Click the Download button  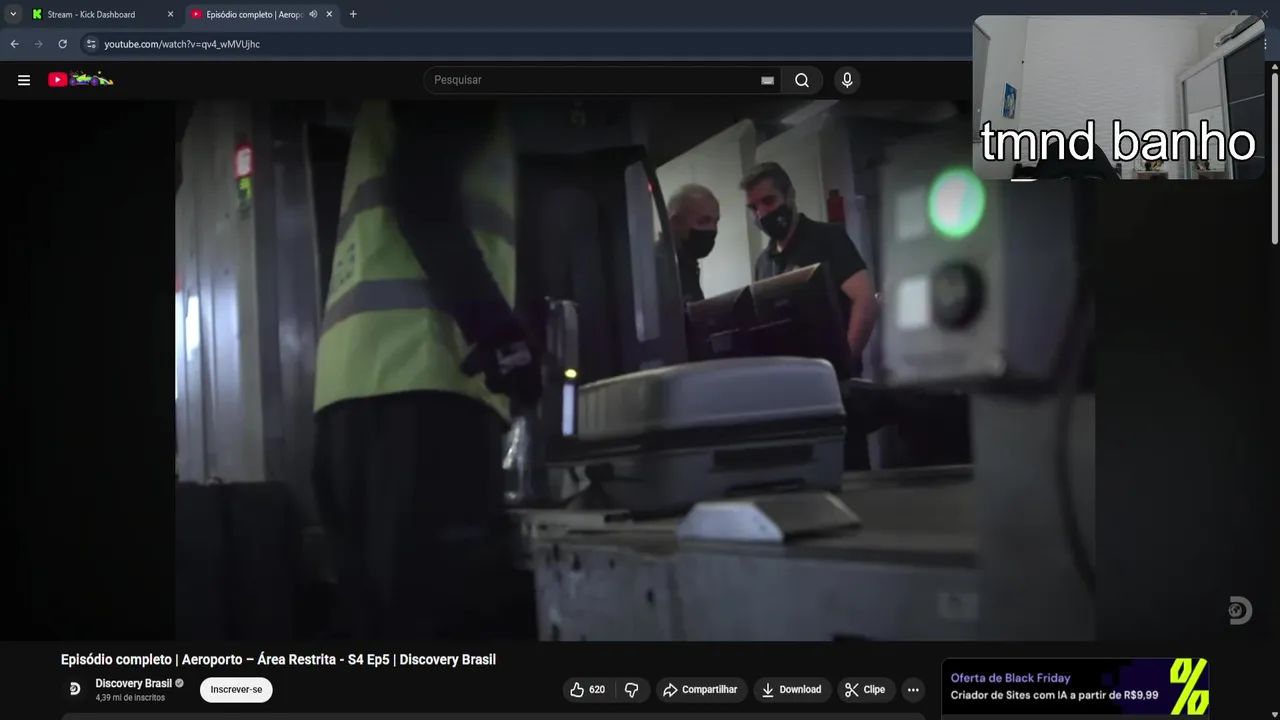click(791, 689)
